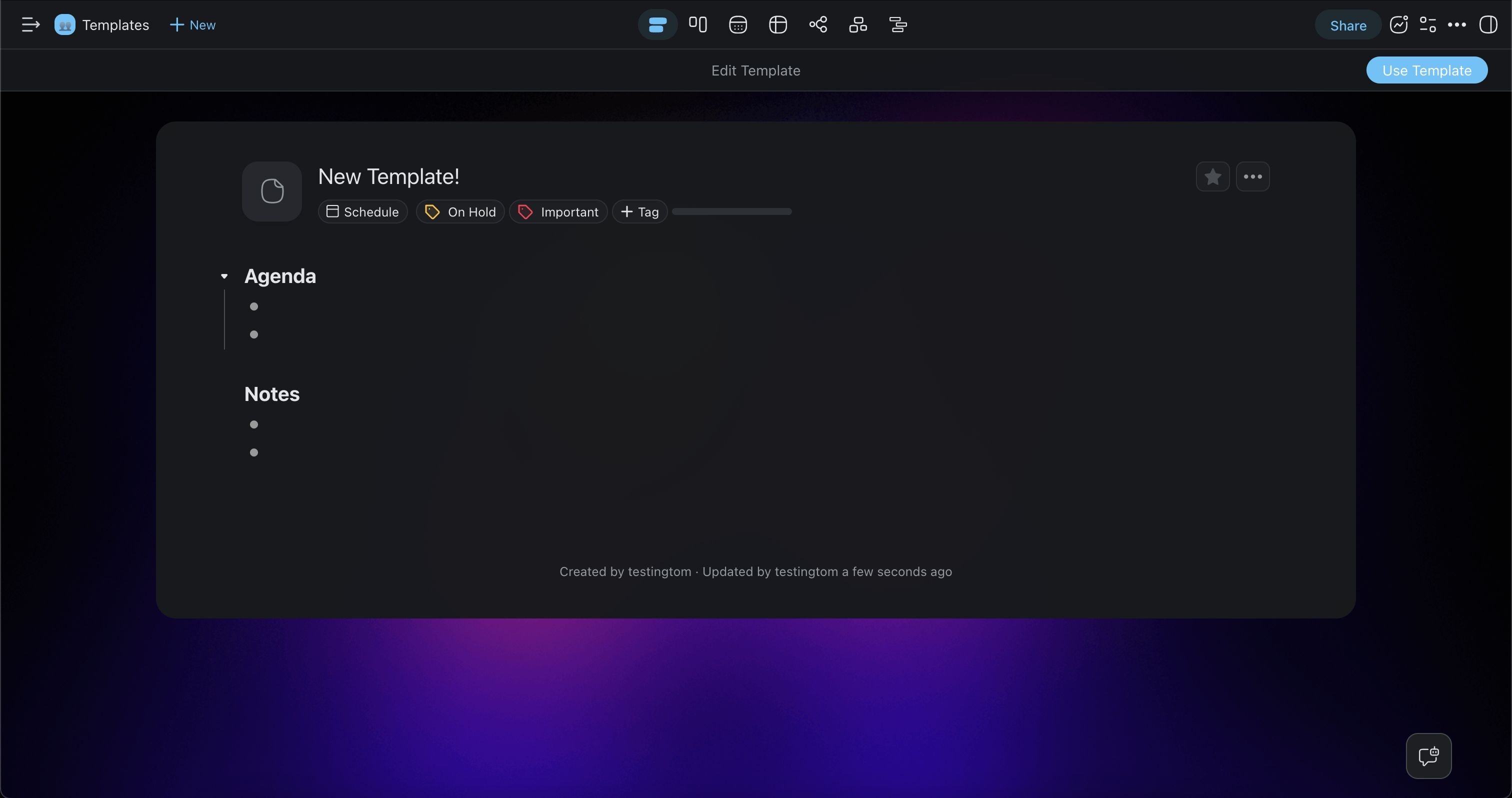Click the Use Template button
1512x798 pixels.
[1426, 70]
